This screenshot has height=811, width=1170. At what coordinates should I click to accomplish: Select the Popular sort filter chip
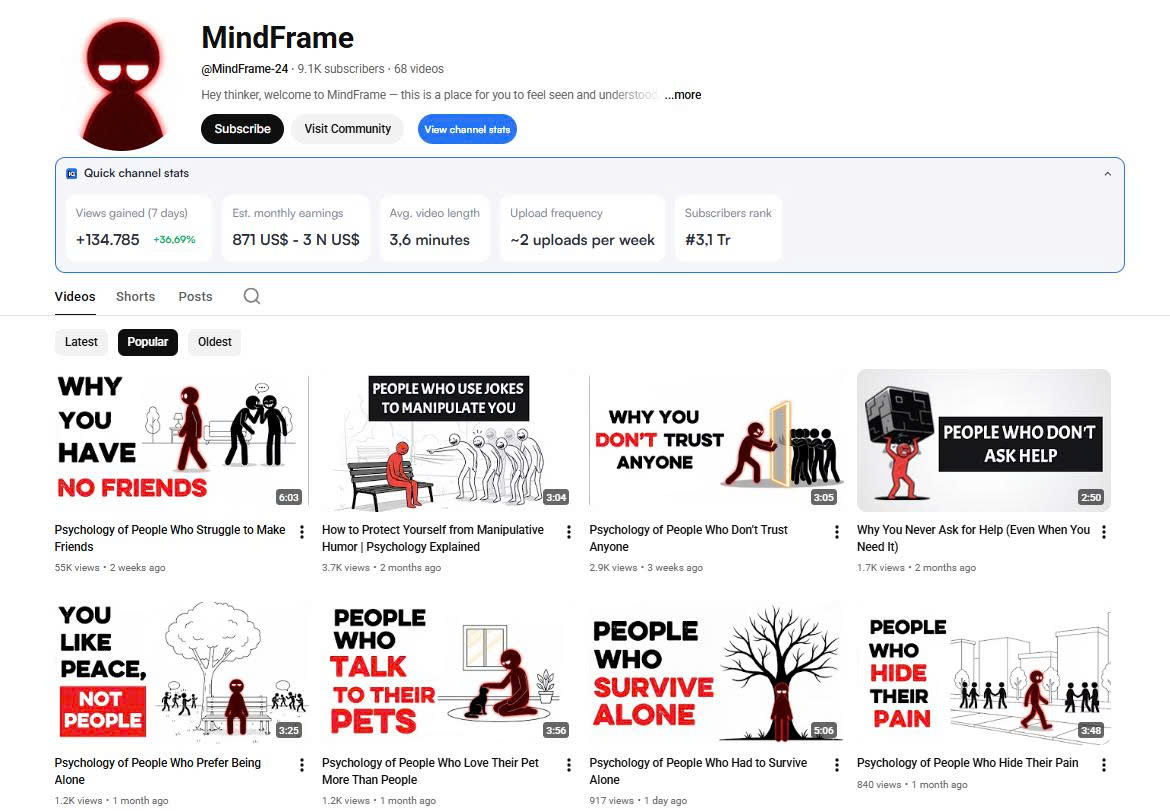(148, 342)
